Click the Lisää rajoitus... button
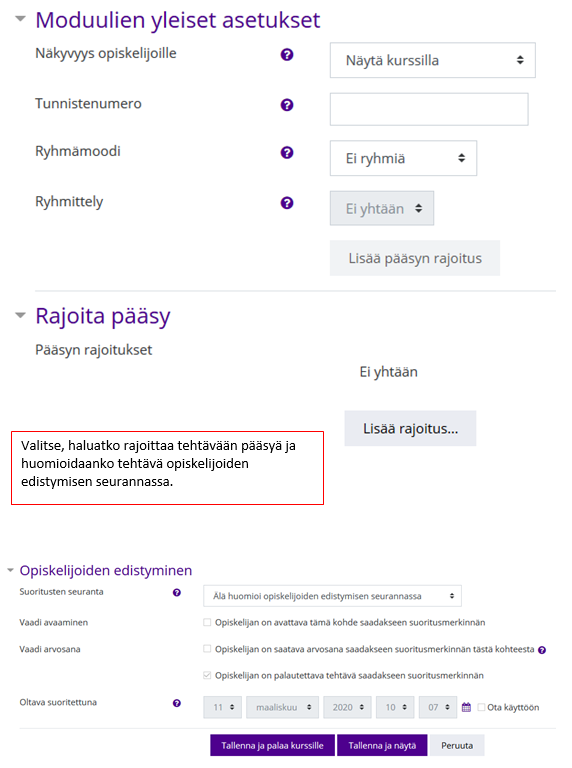Image resolution: width=572 pixels, height=768 pixels. (410, 429)
